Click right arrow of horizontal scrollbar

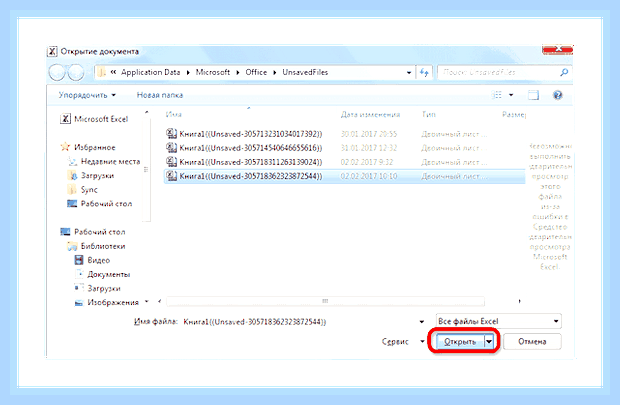(519, 301)
